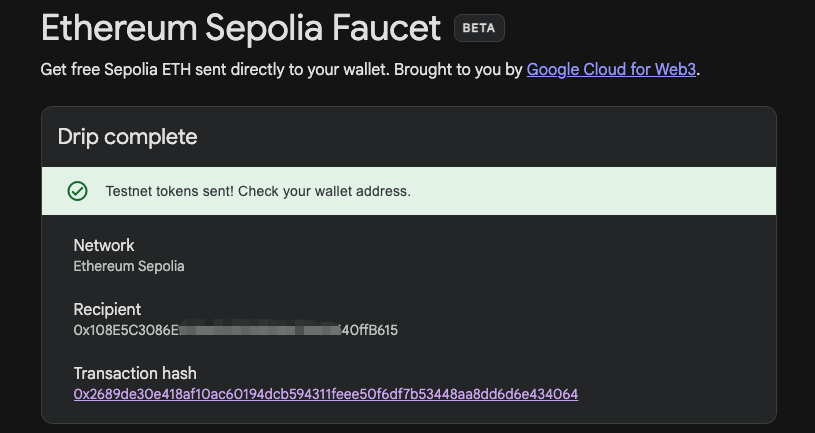Click the recipient address ending 40ffB615

point(370,330)
